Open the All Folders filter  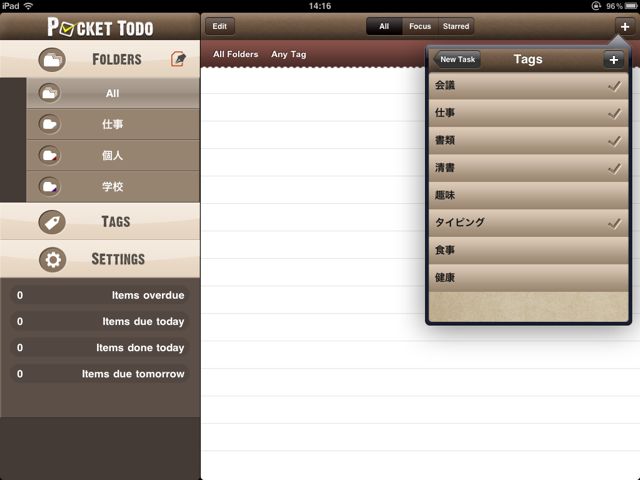pos(236,54)
